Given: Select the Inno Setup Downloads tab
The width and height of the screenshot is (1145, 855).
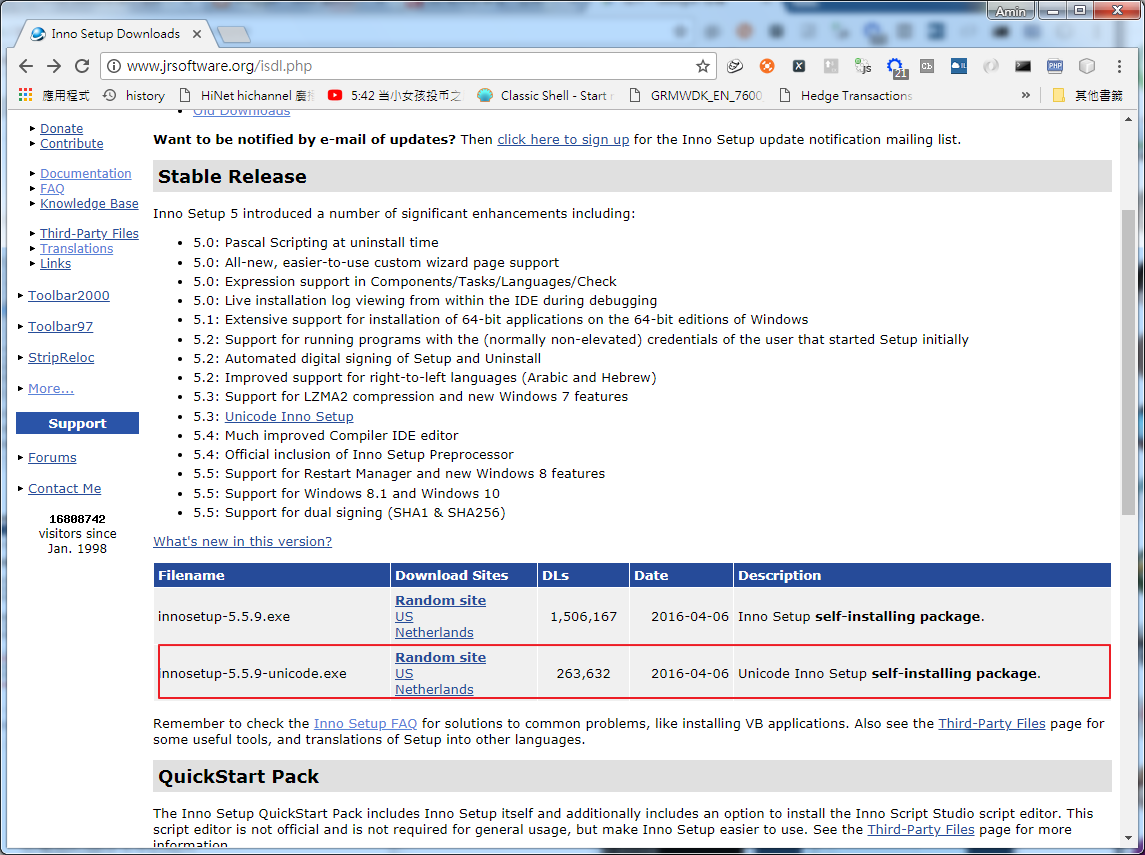Looking at the screenshot, I should [x=115, y=34].
